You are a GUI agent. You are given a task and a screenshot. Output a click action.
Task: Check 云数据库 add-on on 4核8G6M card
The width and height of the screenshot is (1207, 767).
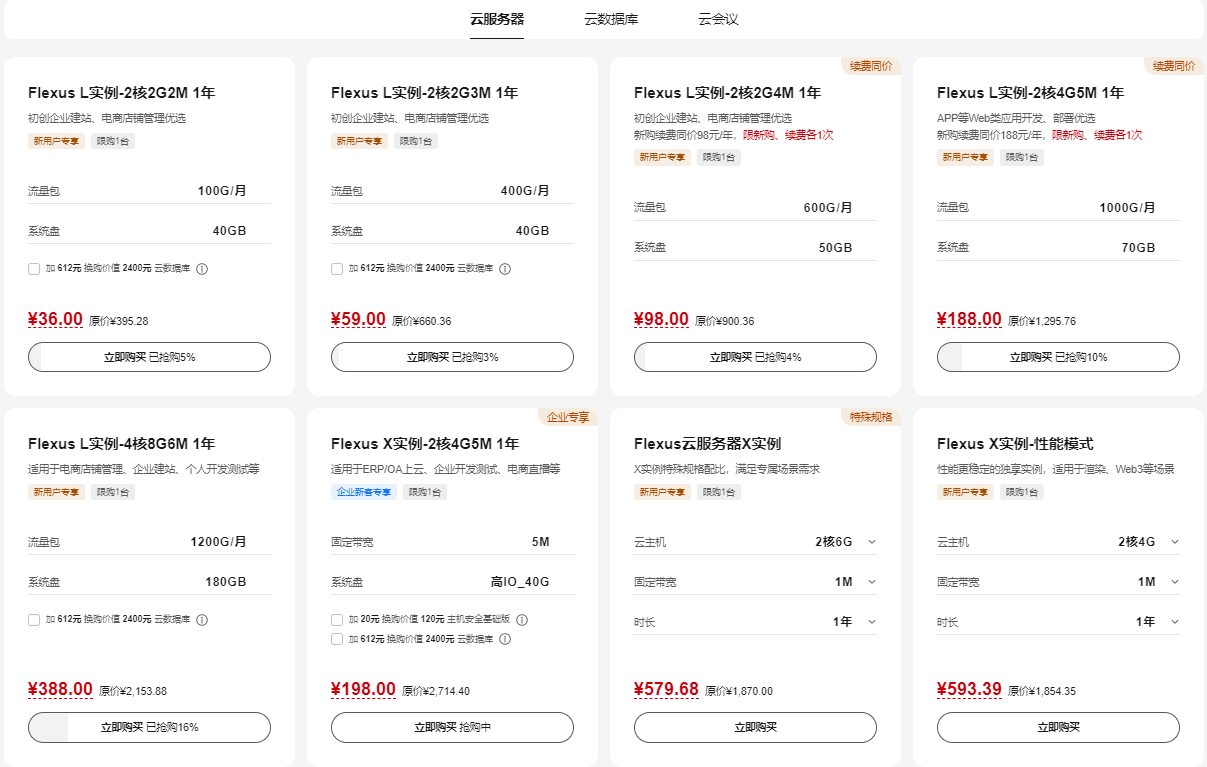(x=34, y=620)
